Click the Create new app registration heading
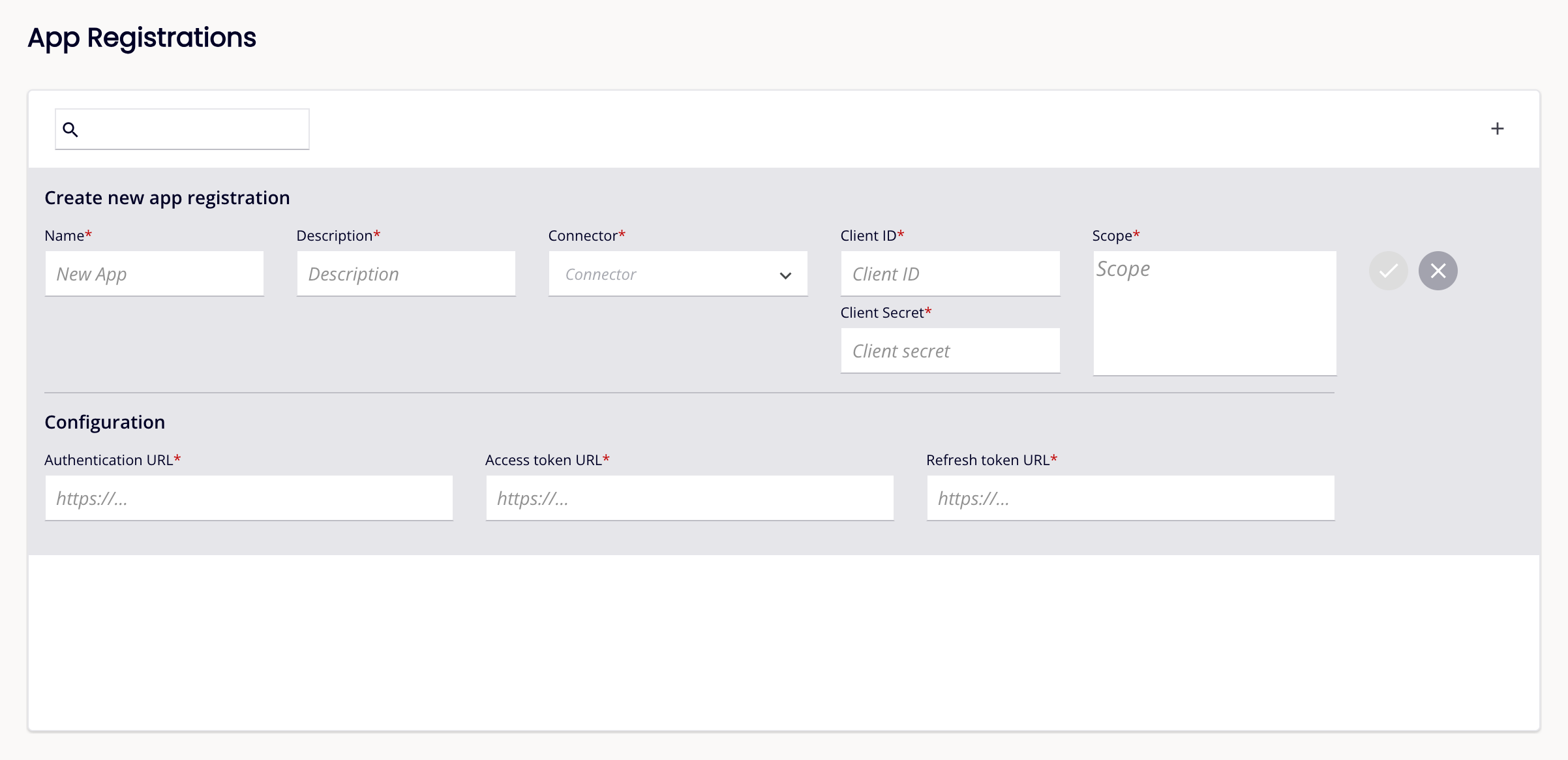The image size is (1568, 760). [x=167, y=198]
